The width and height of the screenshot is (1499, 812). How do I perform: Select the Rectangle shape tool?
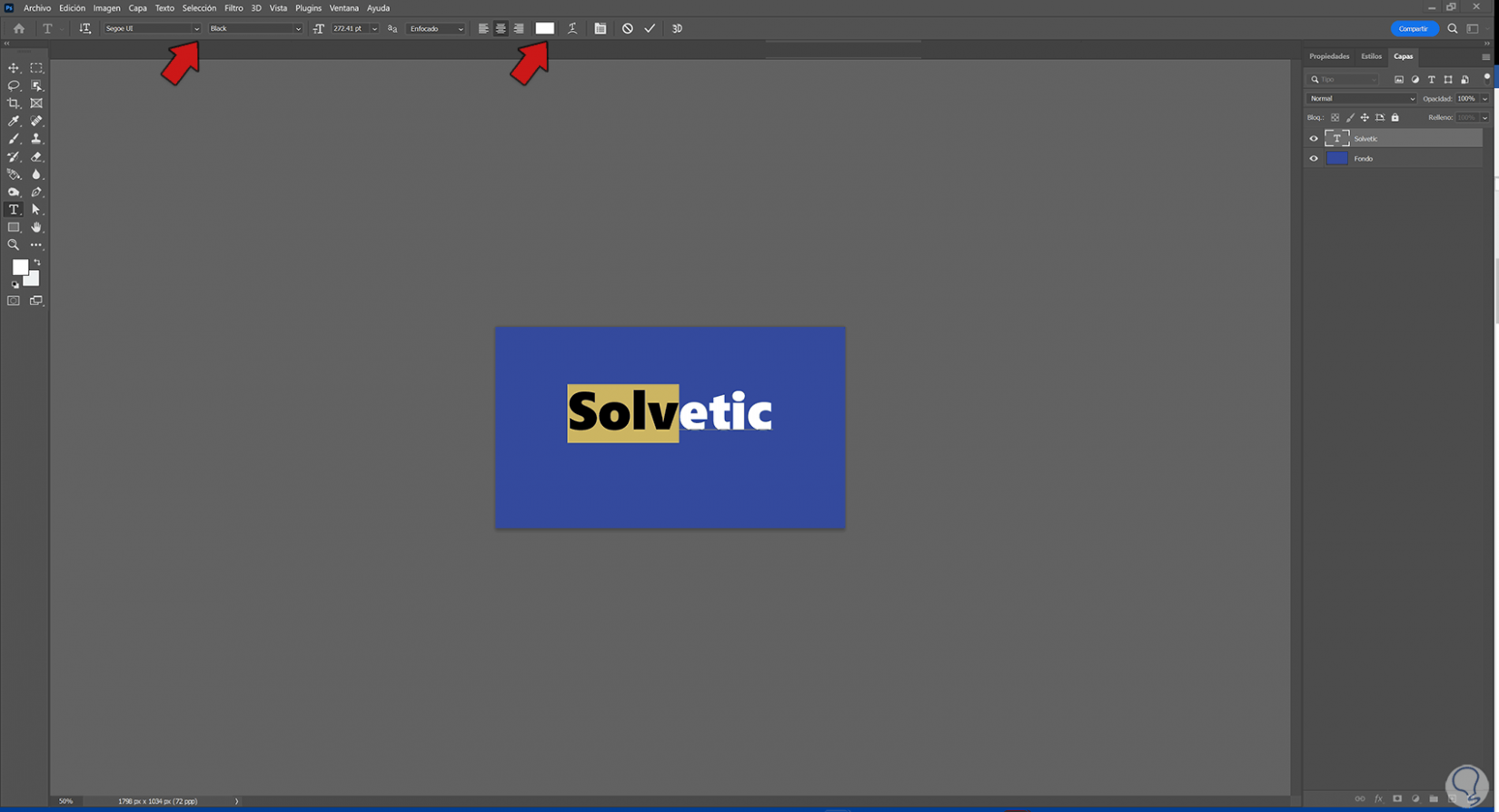coord(14,227)
